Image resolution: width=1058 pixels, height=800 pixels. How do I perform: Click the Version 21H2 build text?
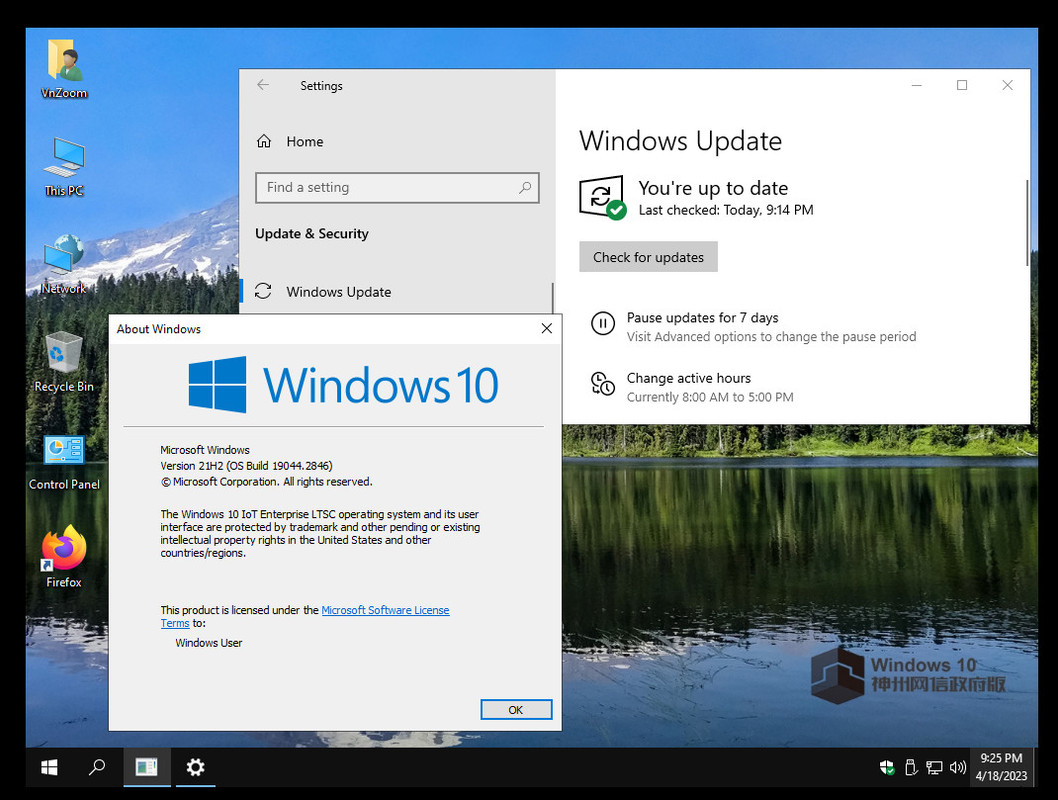(246, 465)
